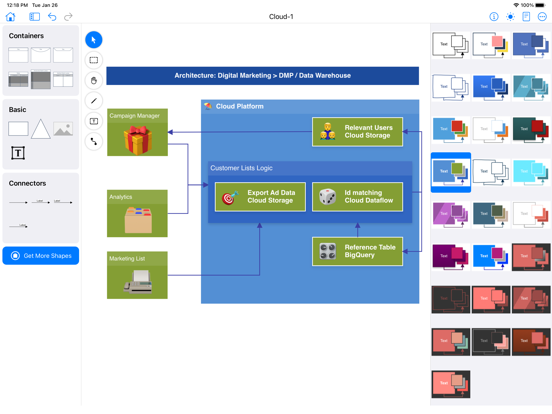Select the Campaign Manager container
Screen dimensions: 552x414
pyautogui.click(x=137, y=132)
